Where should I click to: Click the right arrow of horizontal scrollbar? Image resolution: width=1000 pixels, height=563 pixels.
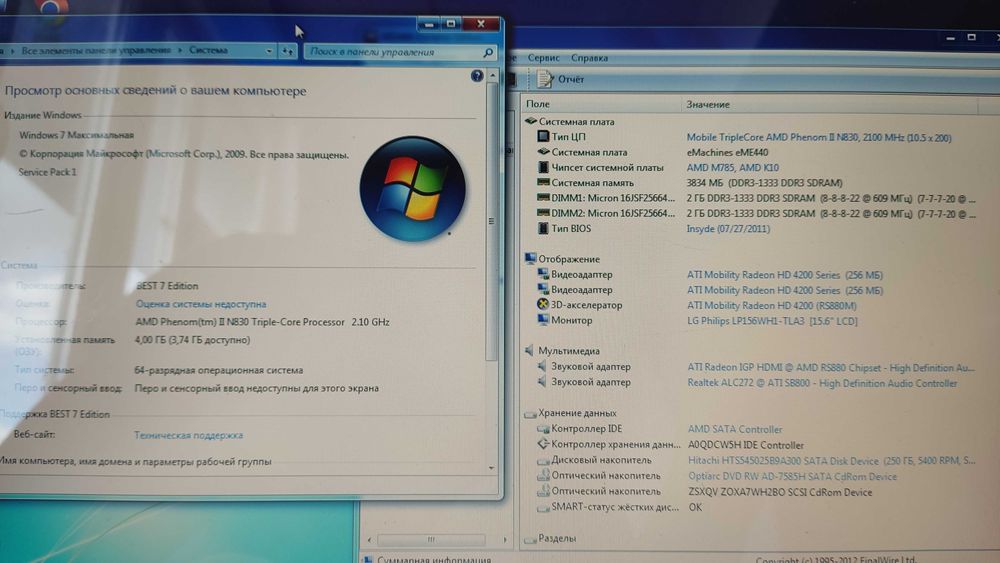pyautogui.click(x=505, y=539)
